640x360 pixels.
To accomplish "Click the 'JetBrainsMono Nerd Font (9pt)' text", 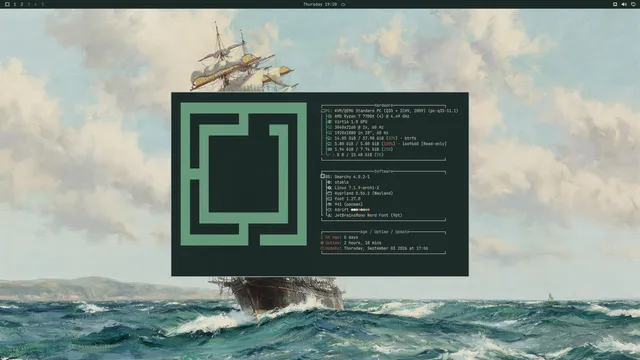I will pos(369,215).
